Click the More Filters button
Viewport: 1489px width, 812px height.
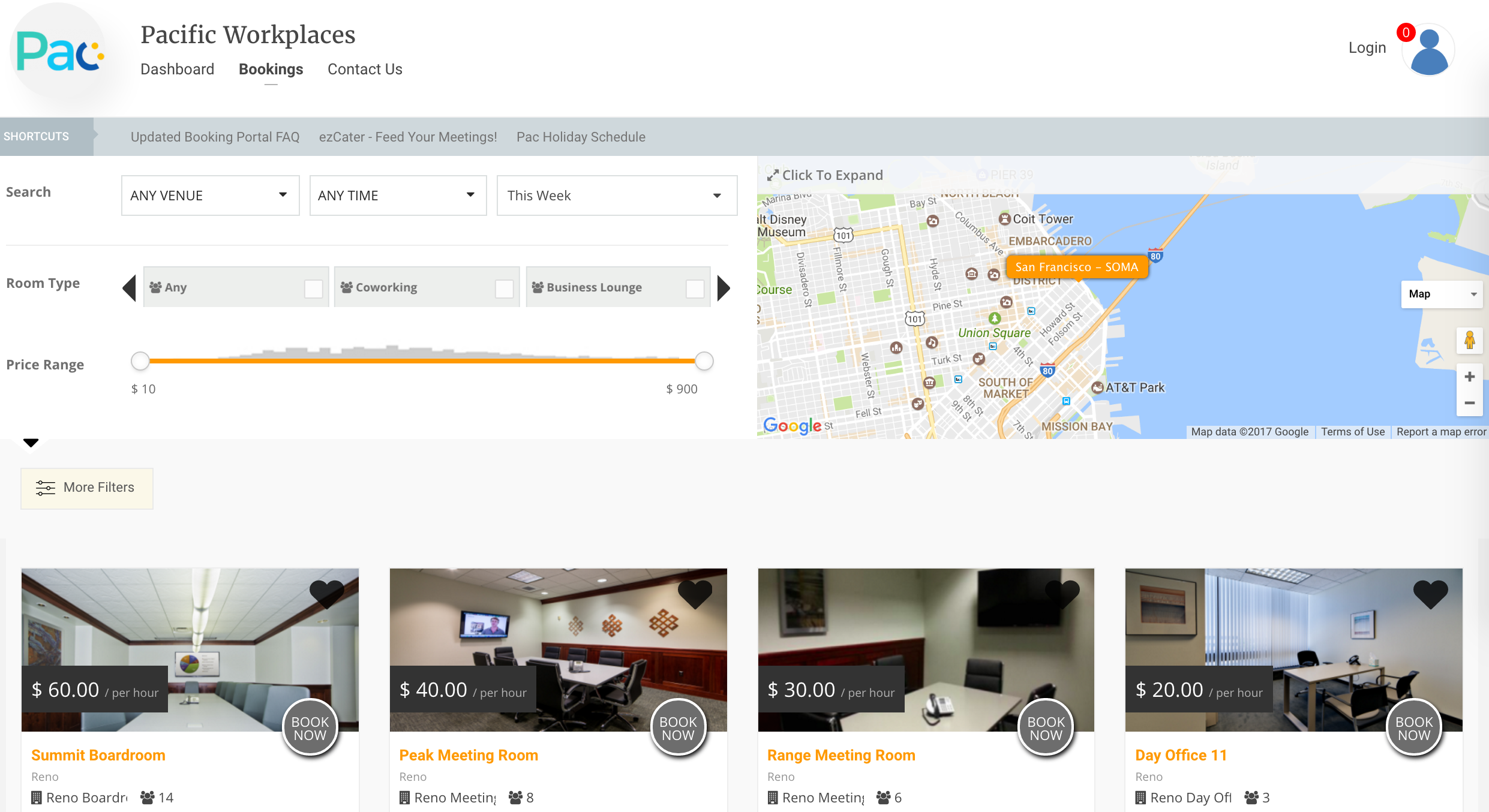86,487
